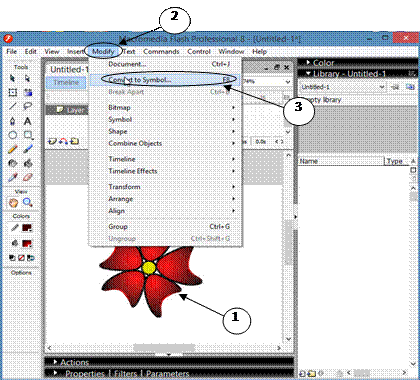
Task: Select the Rectangle tool
Action: 28,135
